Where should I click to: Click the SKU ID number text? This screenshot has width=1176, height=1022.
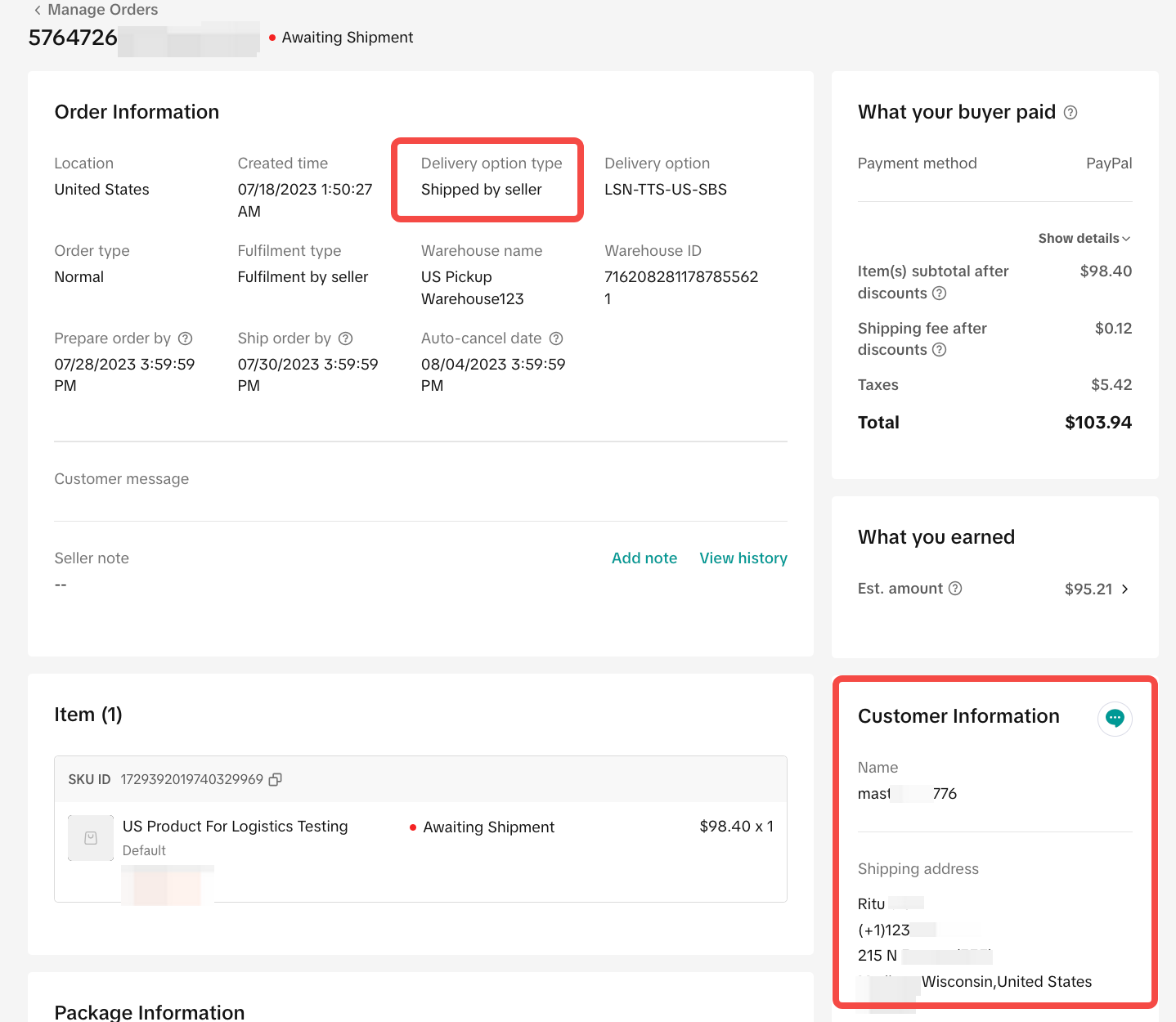(x=191, y=779)
